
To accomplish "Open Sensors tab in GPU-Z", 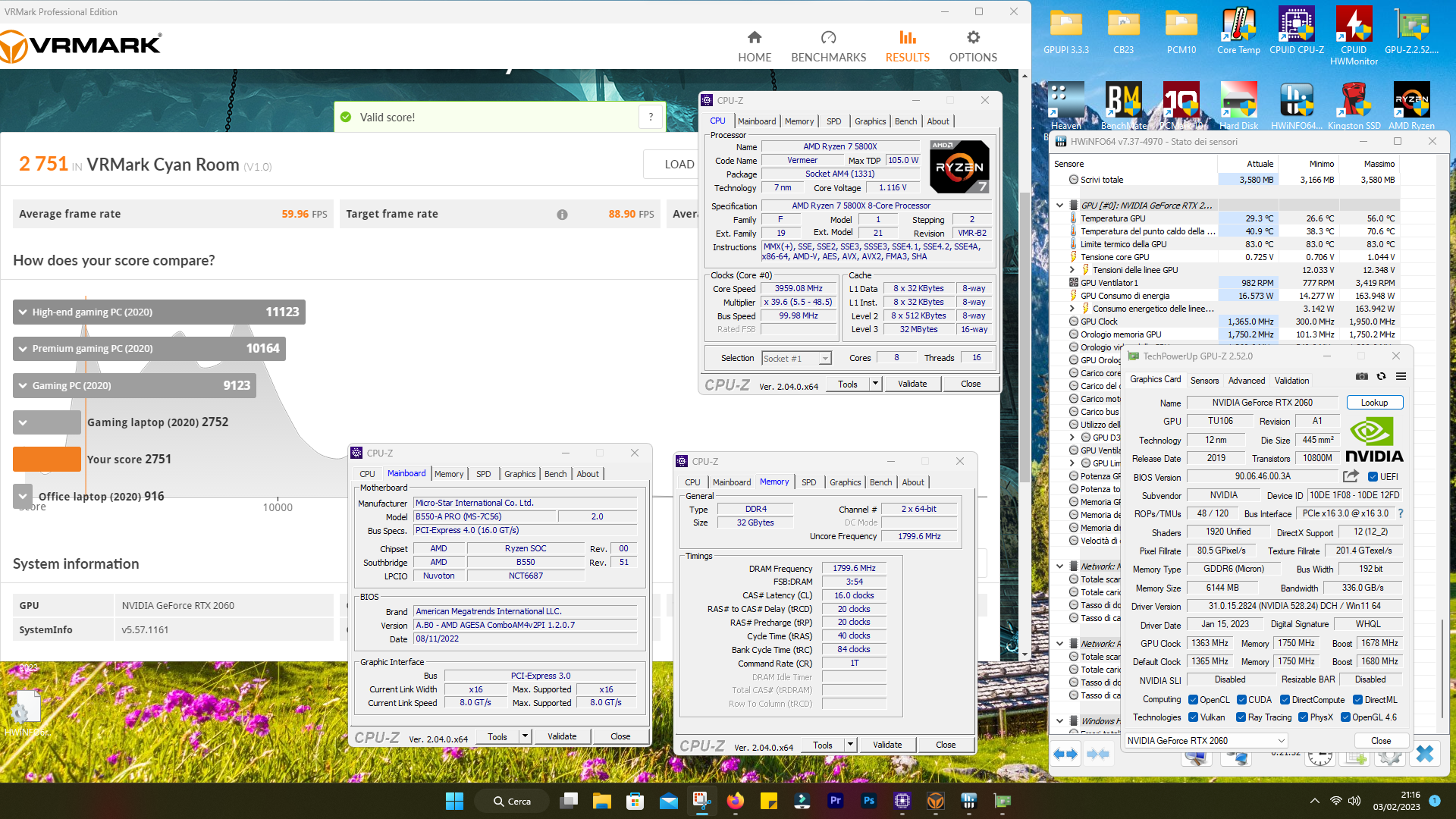I will (1204, 381).
